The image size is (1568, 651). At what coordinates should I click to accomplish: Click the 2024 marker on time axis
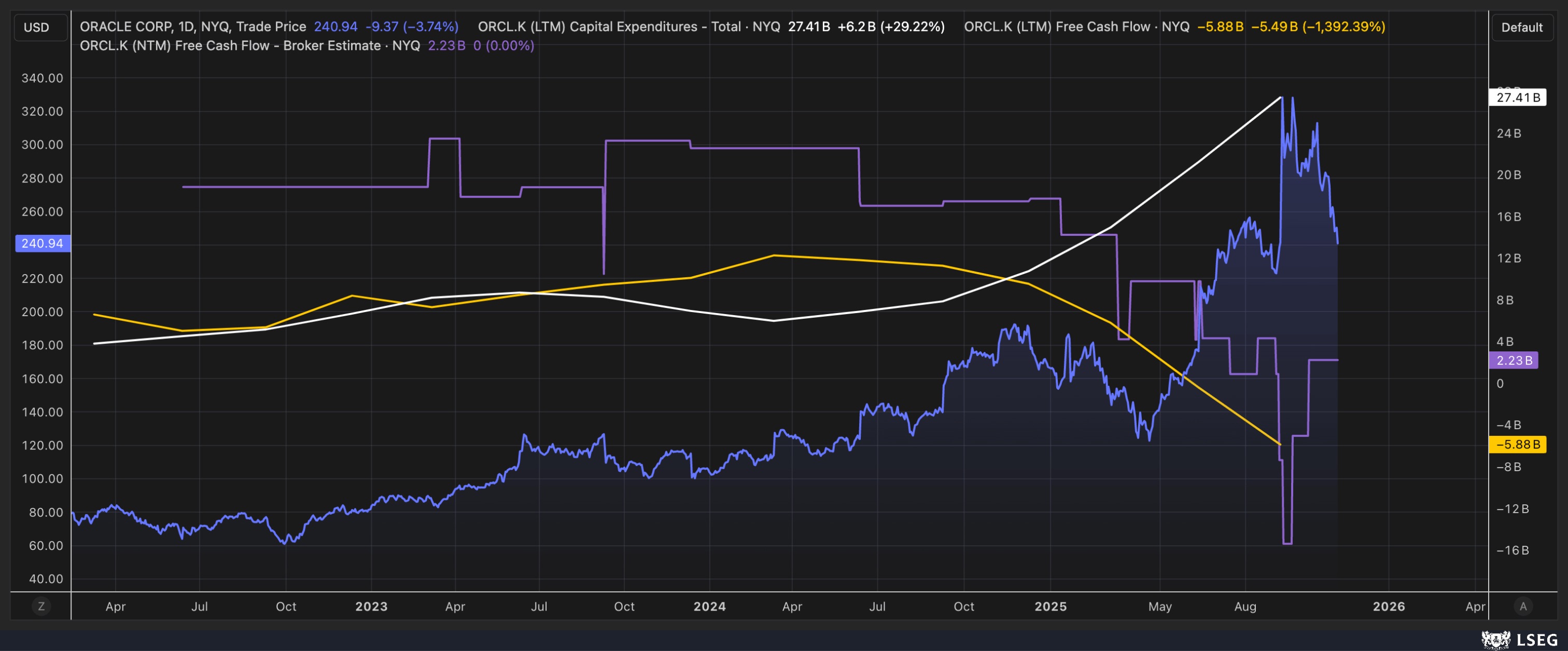coord(709,606)
